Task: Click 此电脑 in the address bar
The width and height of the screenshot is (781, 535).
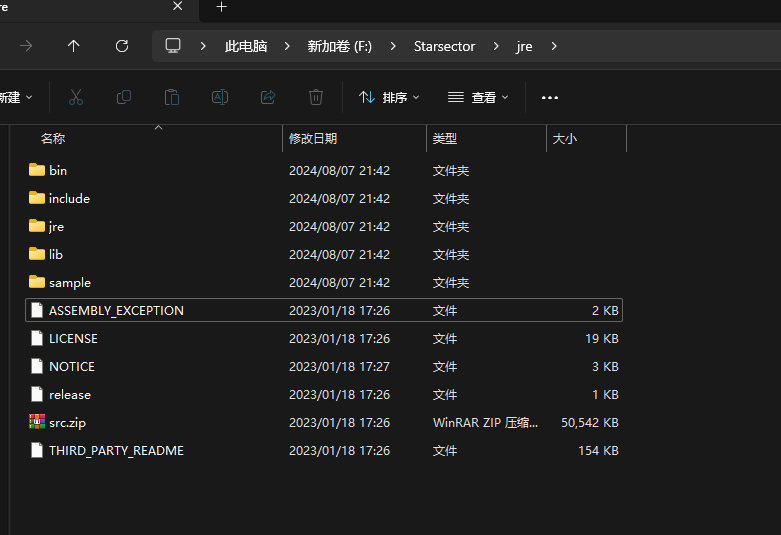Action: [x=246, y=46]
